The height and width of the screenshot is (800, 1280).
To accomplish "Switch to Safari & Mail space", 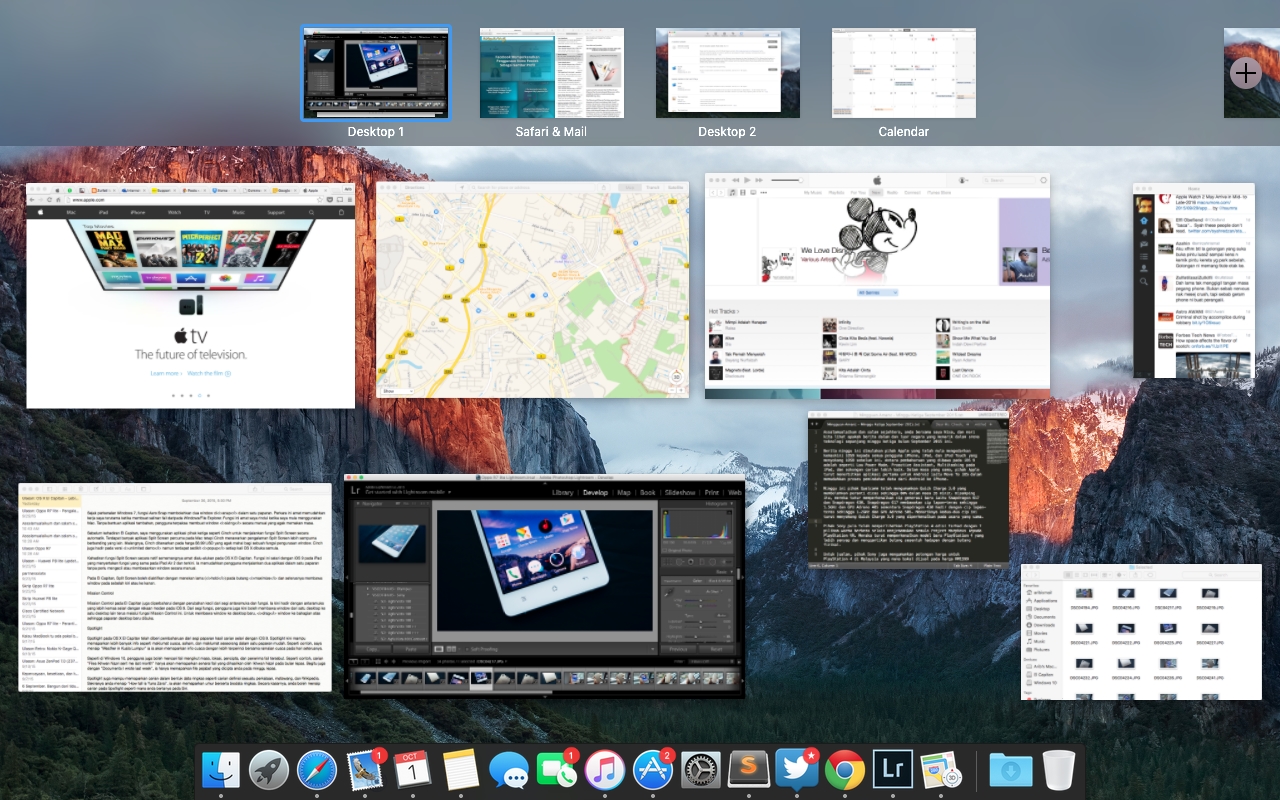I will (552, 73).
